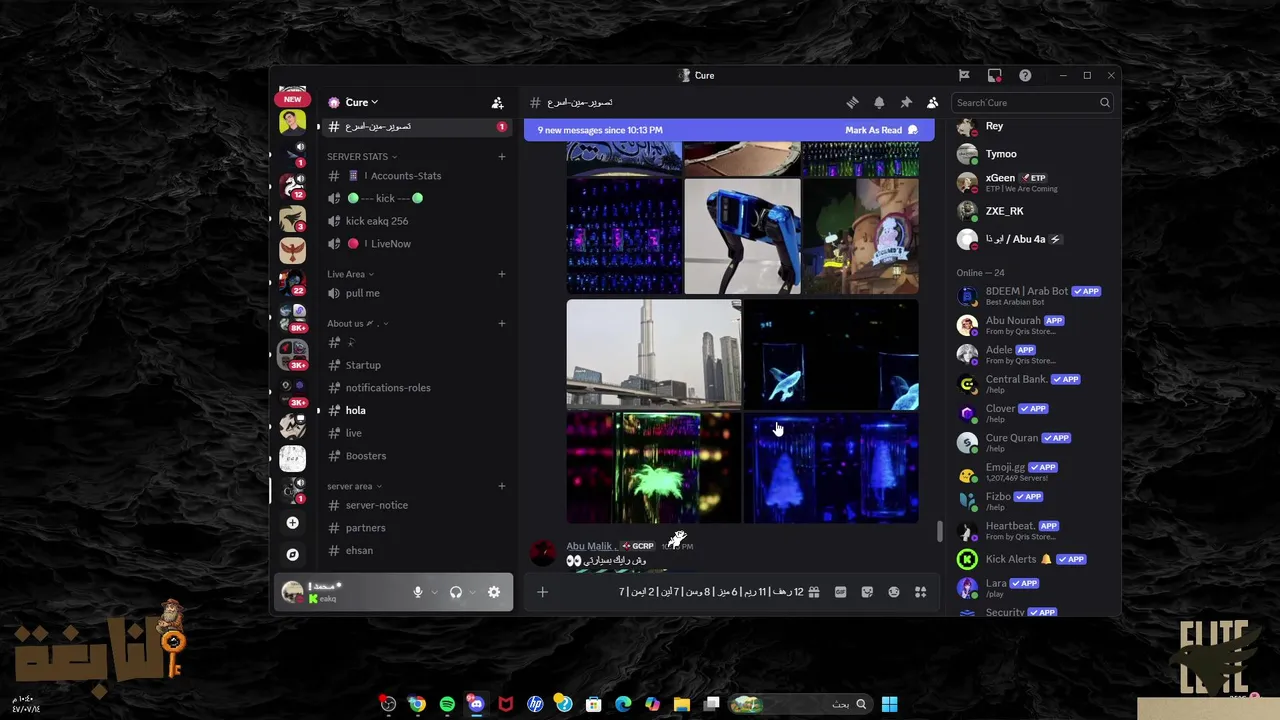Collapse the Live Area category

click(350, 274)
